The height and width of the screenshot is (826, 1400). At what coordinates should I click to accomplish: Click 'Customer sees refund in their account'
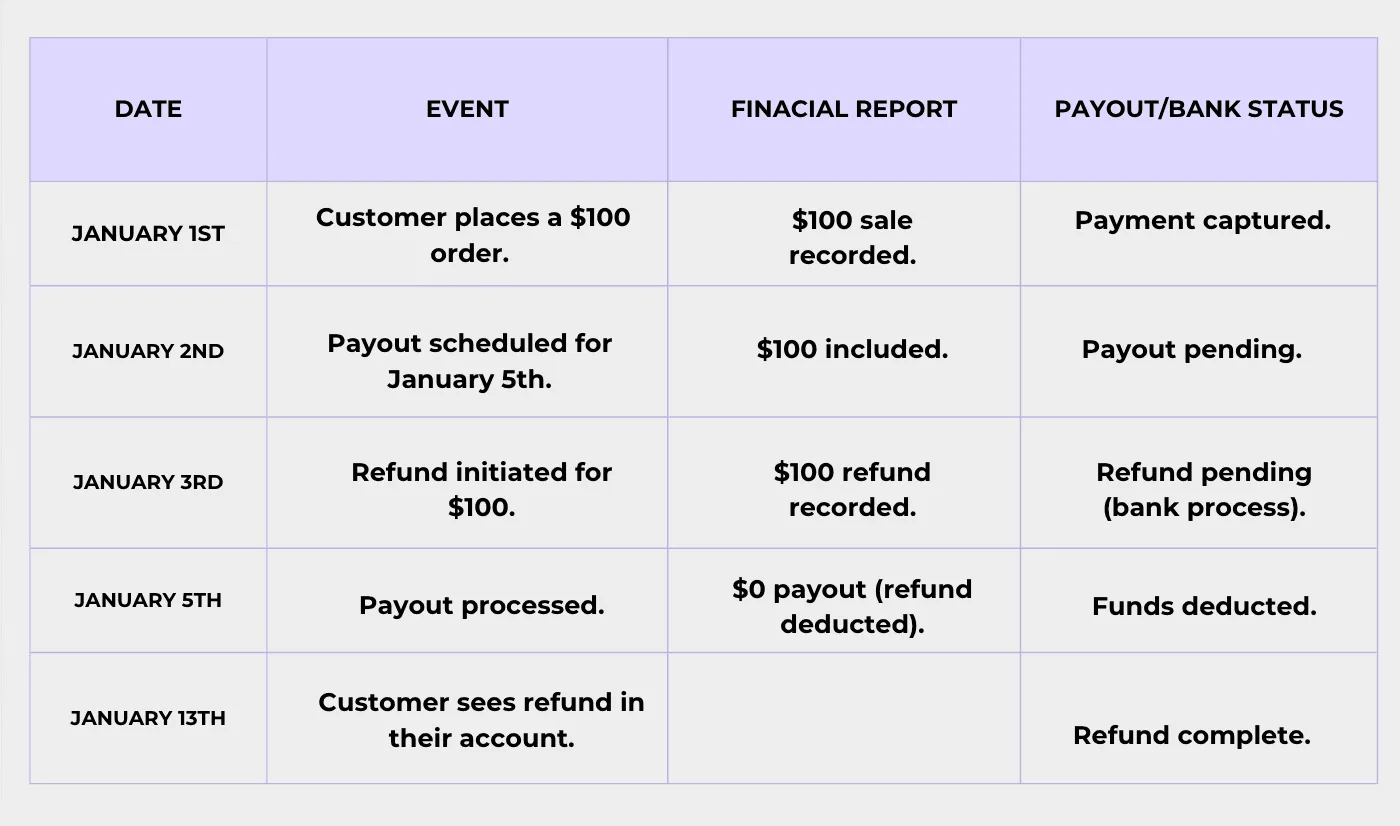tap(467, 718)
